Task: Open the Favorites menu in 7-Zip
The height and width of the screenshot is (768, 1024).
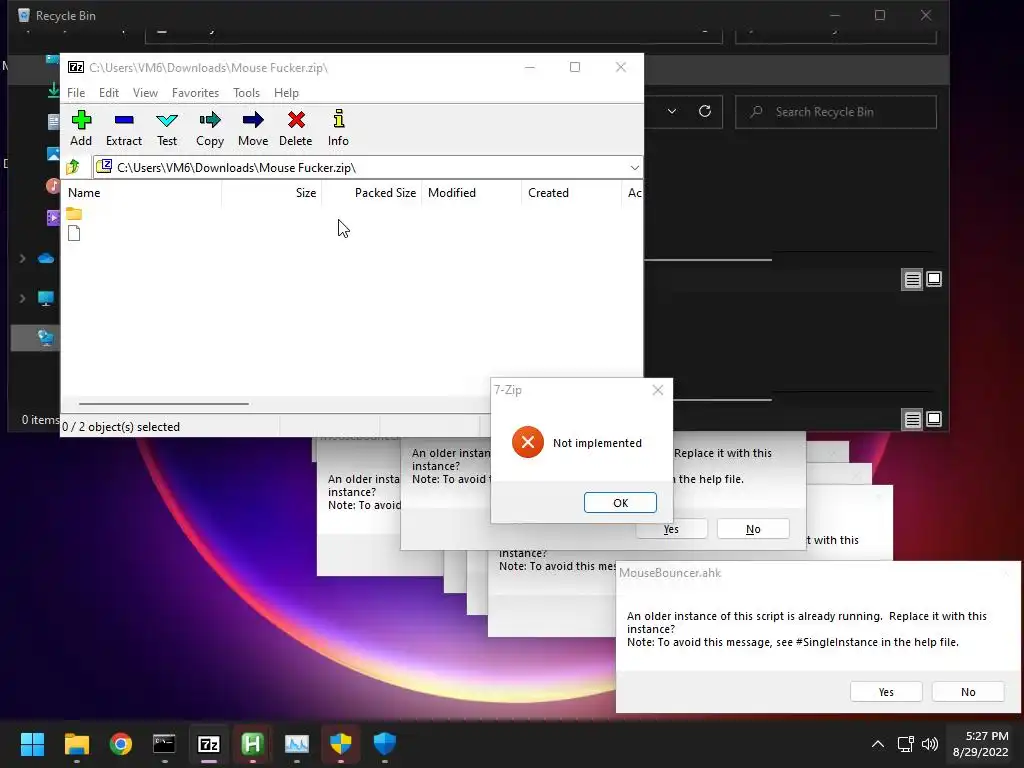Action: [195, 93]
